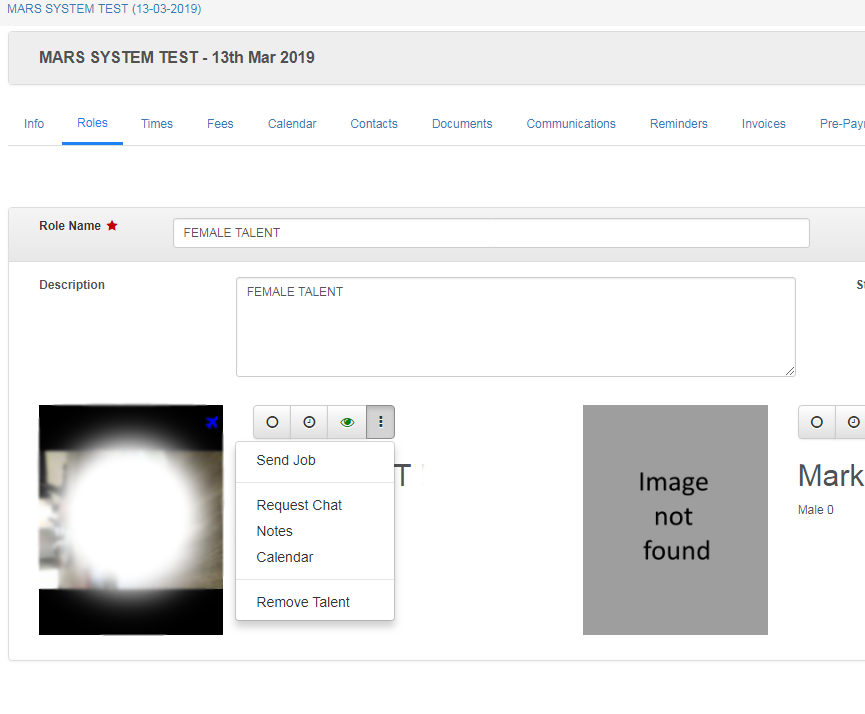Click the Image not found thumbnail
The height and width of the screenshot is (714, 865).
click(x=675, y=520)
